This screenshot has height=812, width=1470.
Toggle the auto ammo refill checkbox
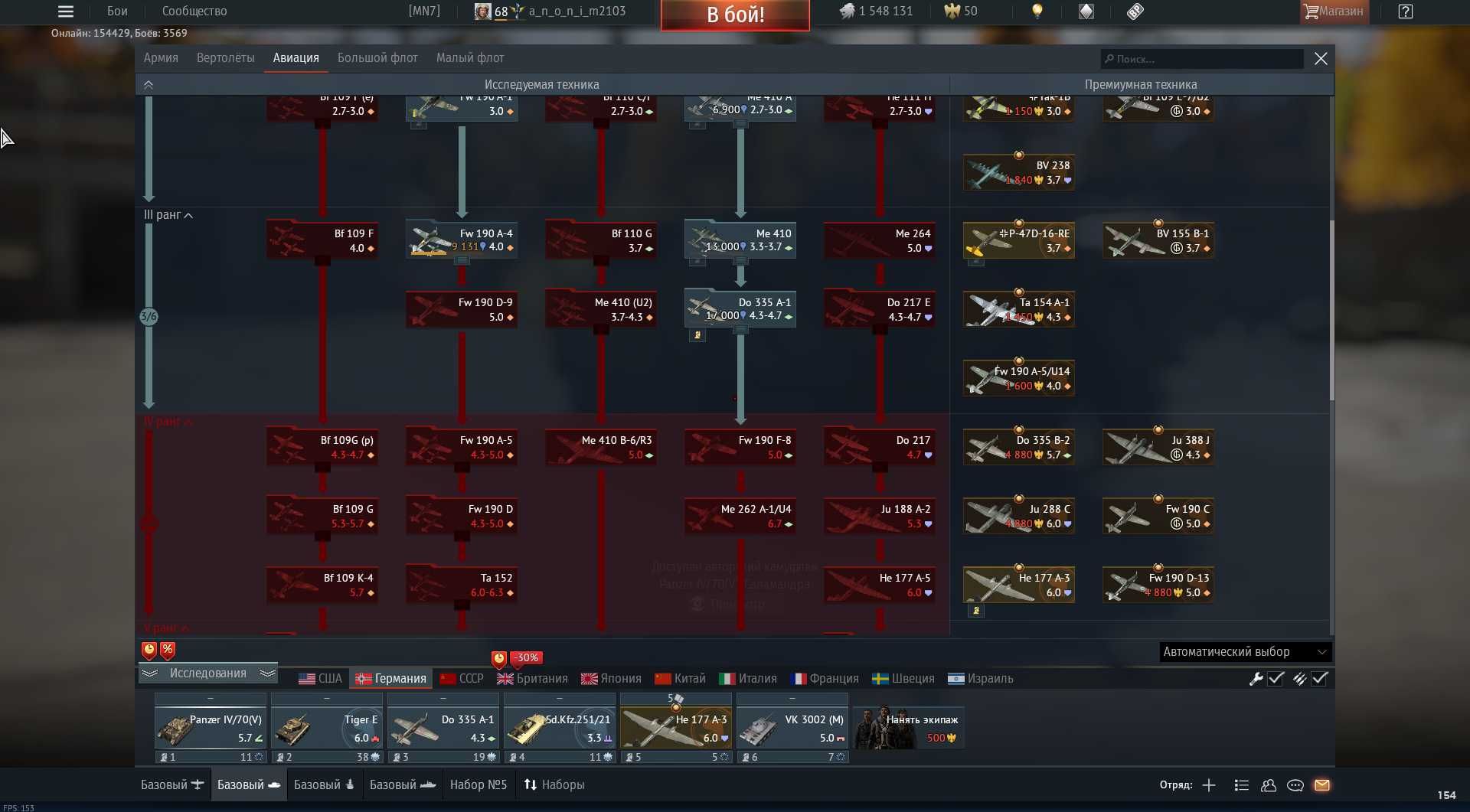(1320, 679)
